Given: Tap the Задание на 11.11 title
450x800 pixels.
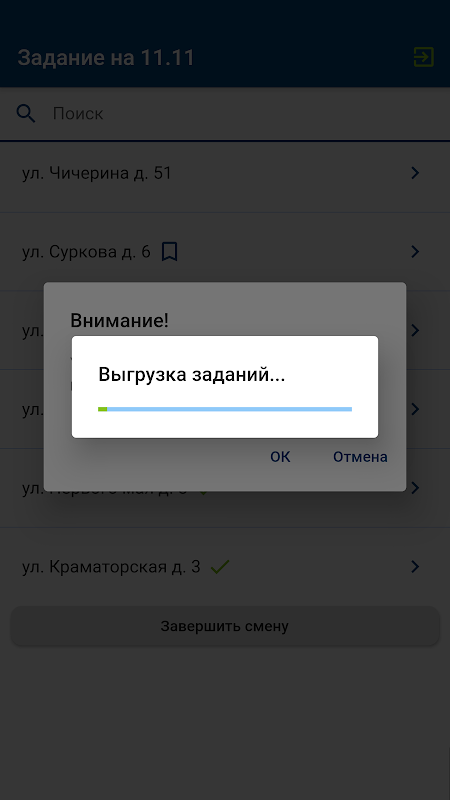Looking at the screenshot, I should (x=106, y=57).
